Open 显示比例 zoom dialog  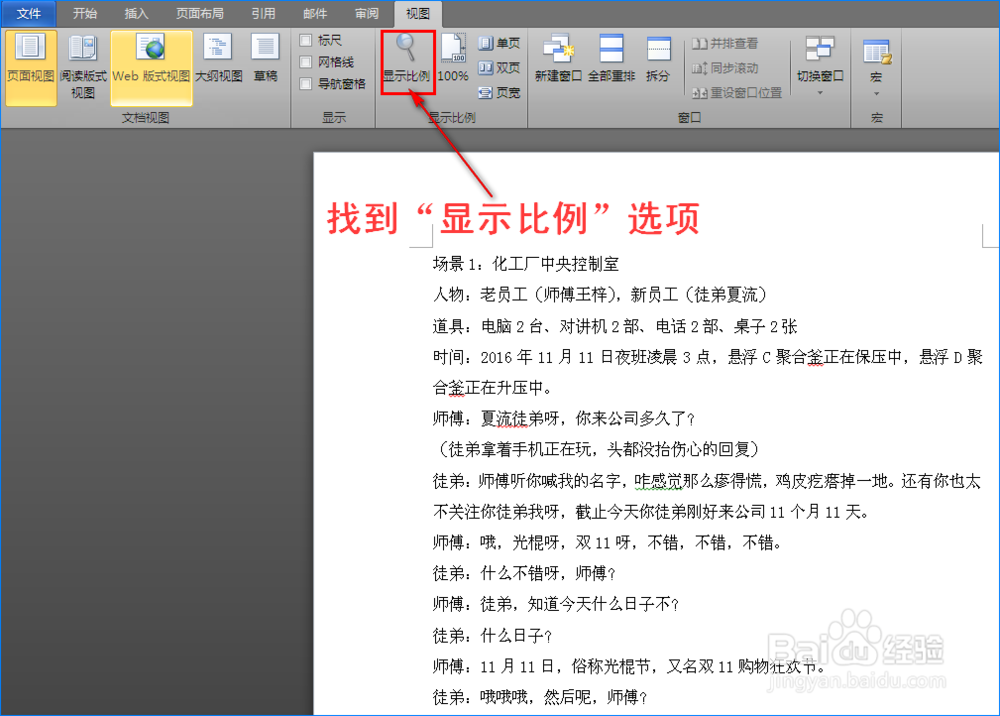click(407, 62)
